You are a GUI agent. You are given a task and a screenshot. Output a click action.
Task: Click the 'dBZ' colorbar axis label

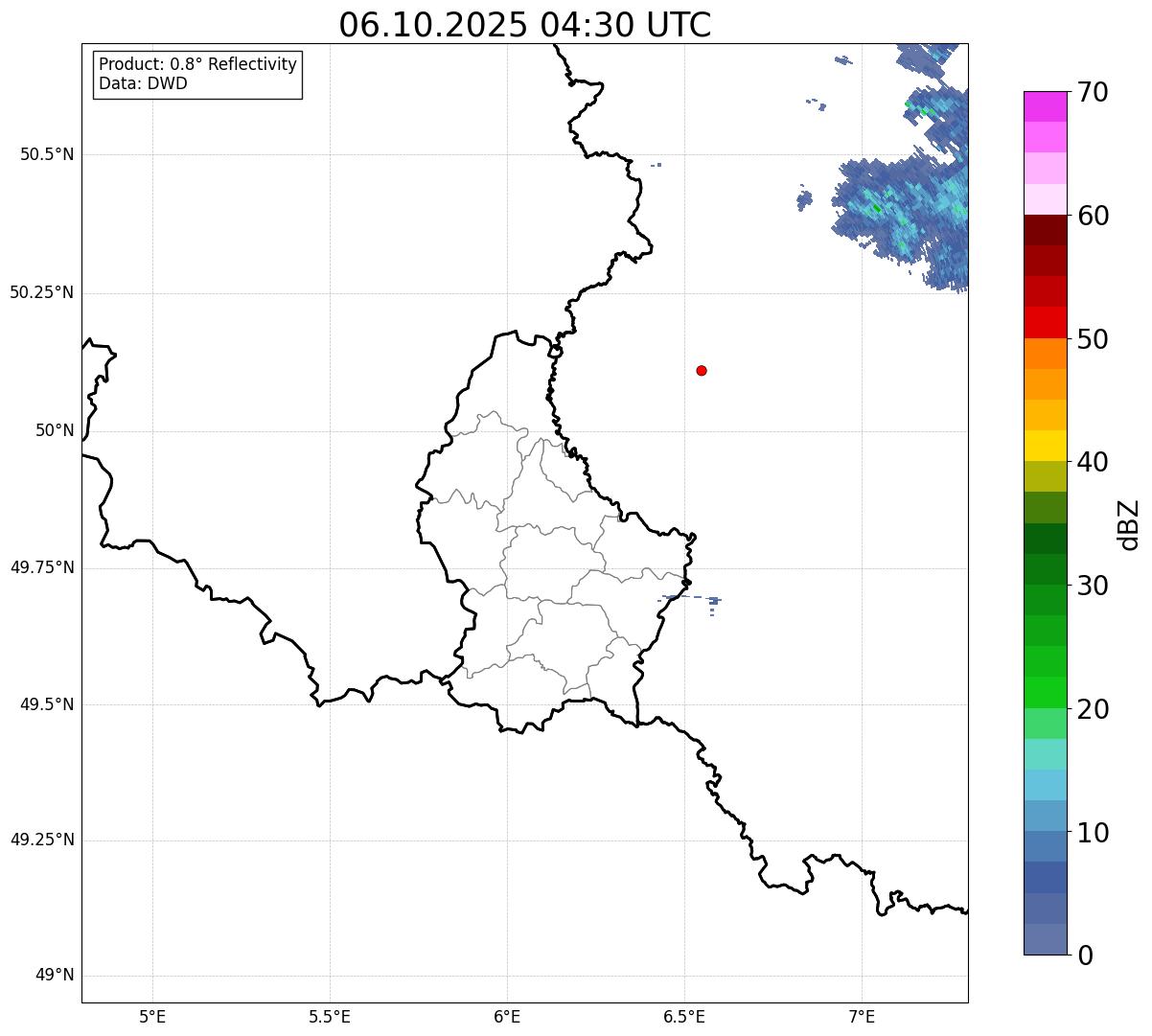pyautogui.click(x=1129, y=524)
